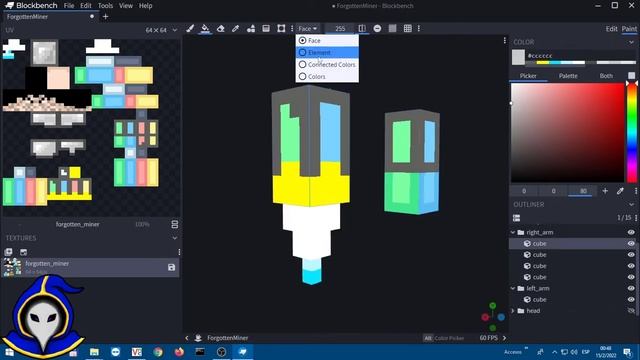Click the saturation-brightness color picker area
Image resolution: width=640 pixels, height=360 pixels.
567,133
